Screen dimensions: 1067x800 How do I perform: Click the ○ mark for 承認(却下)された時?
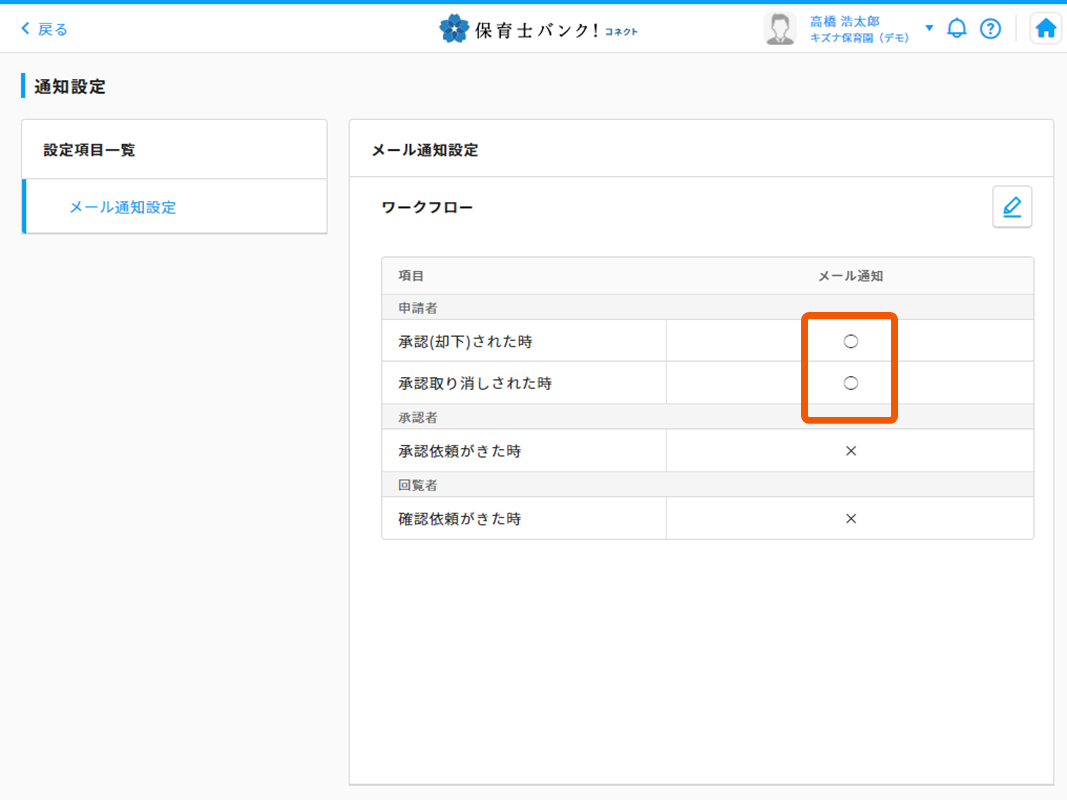(851, 342)
